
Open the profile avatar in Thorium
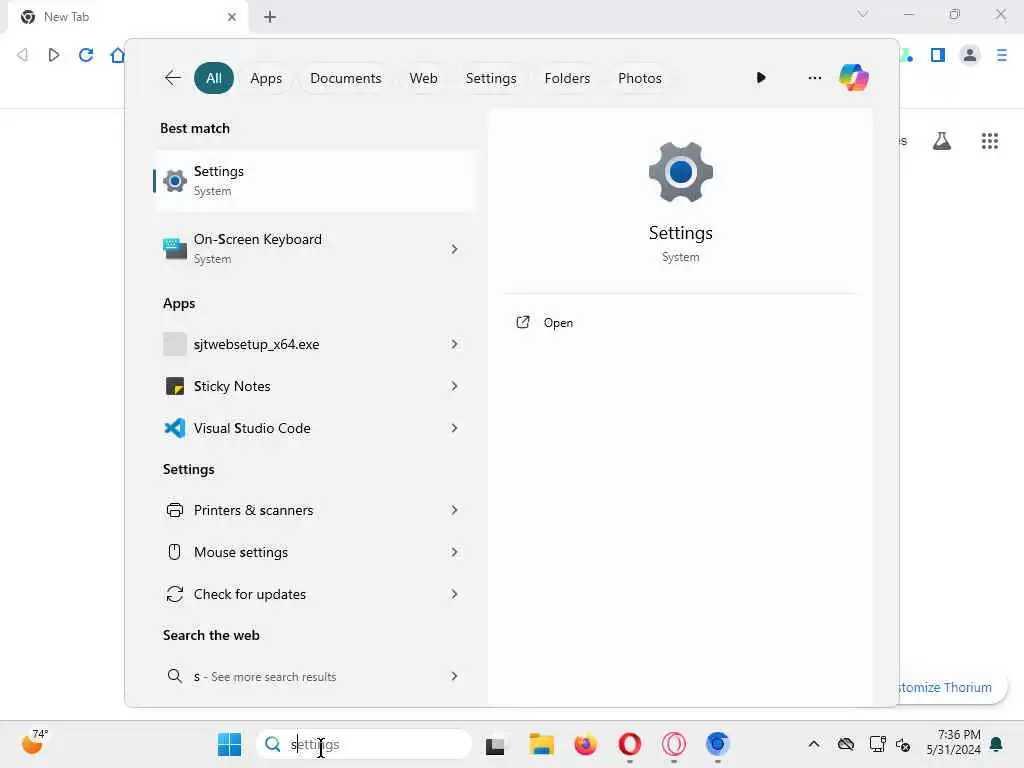click(x=970, y=55)
